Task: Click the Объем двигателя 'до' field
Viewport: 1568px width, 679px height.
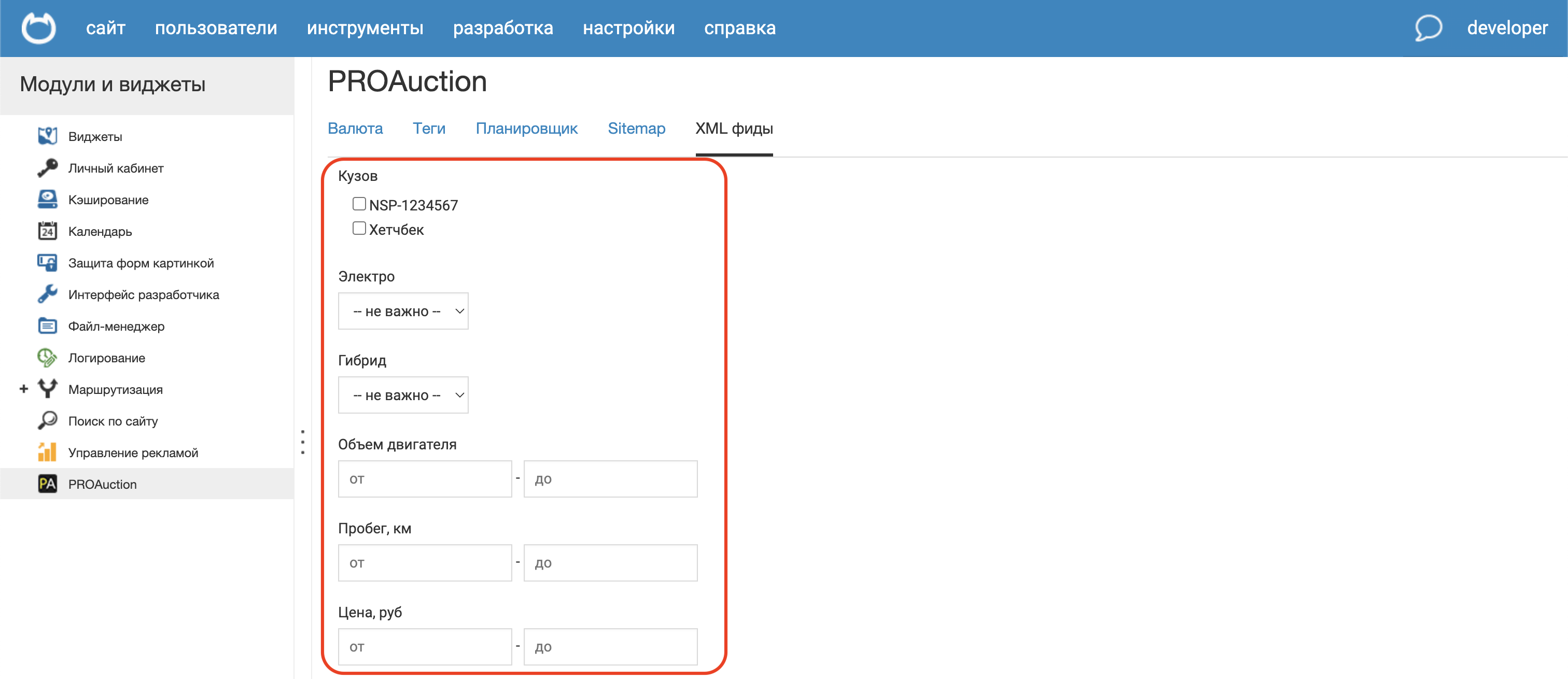Action: (x=610, y=479)
